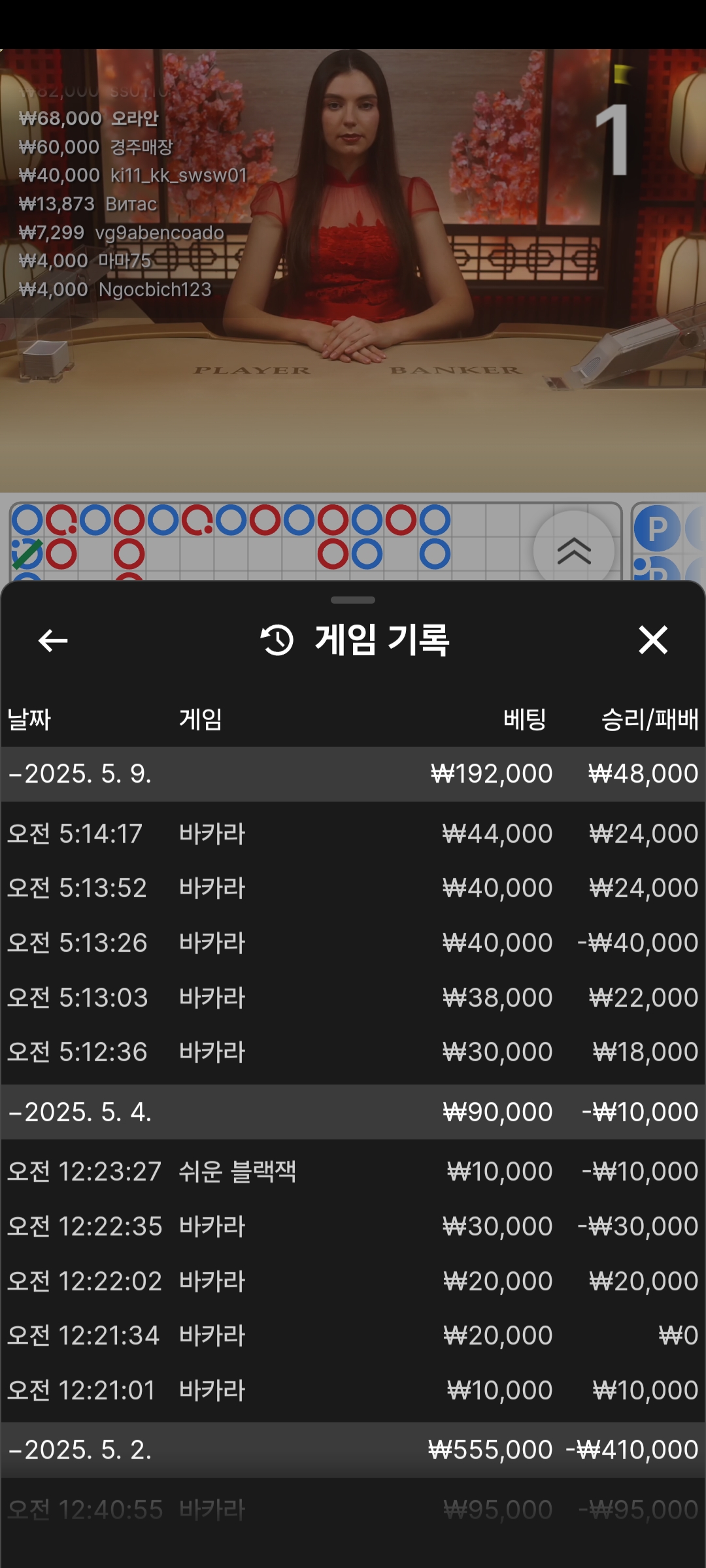Collapse the 2025. 5. 2. date group
The width and height of the screenshot is (706, 1568).
click(x=353, y=1450)
